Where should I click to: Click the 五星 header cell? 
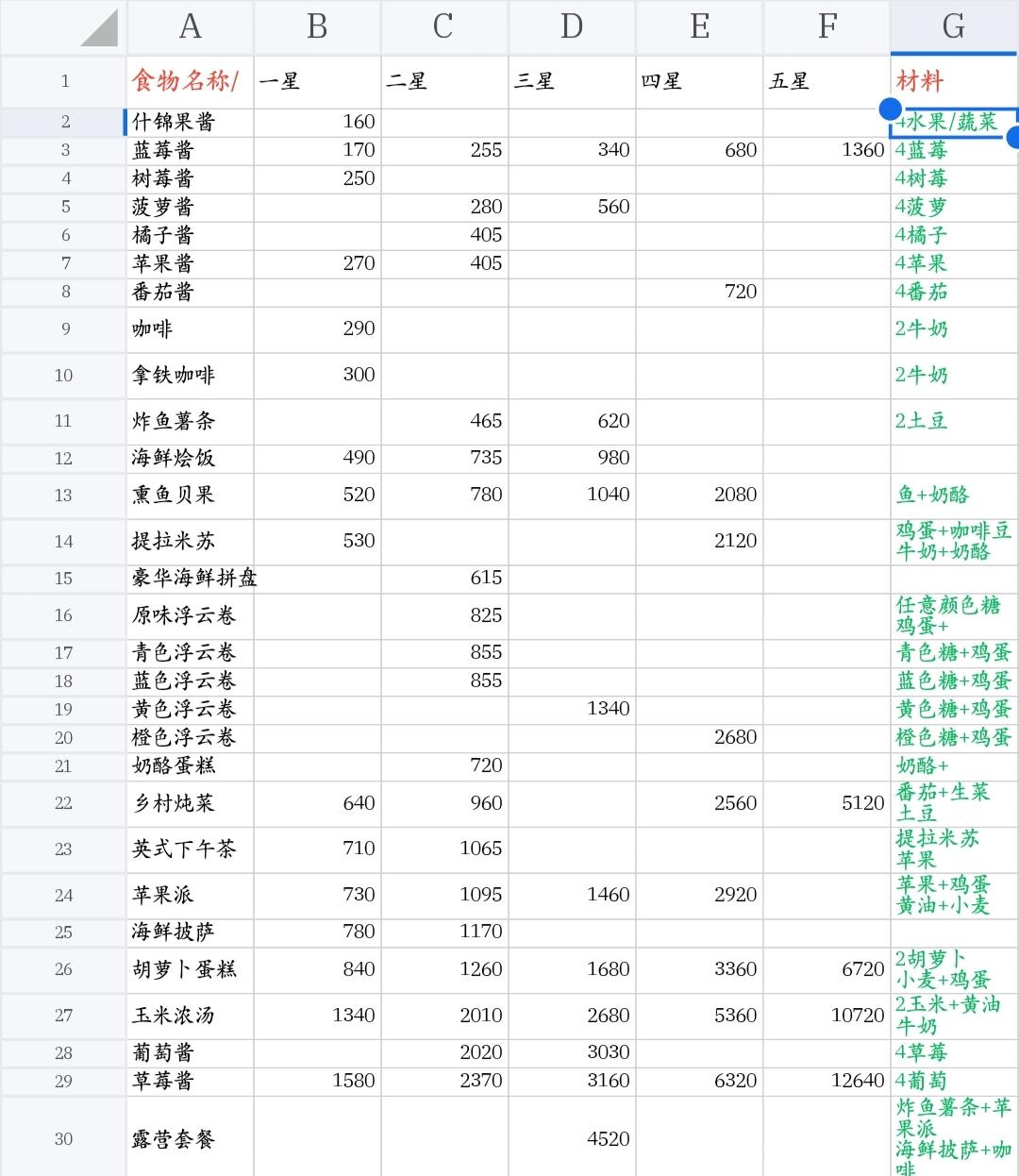[827, 82]
